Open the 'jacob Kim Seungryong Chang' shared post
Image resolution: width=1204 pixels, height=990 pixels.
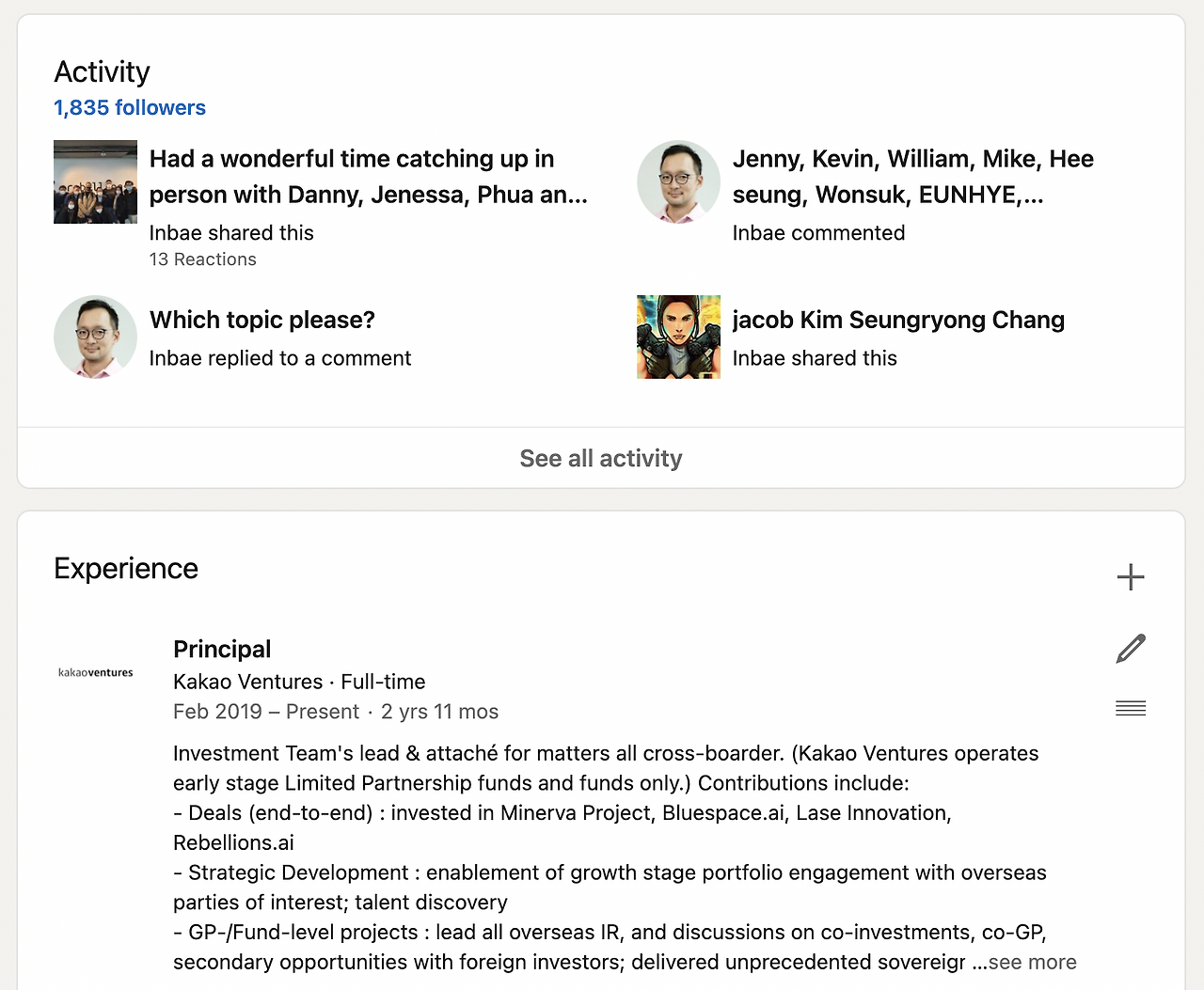898,320
